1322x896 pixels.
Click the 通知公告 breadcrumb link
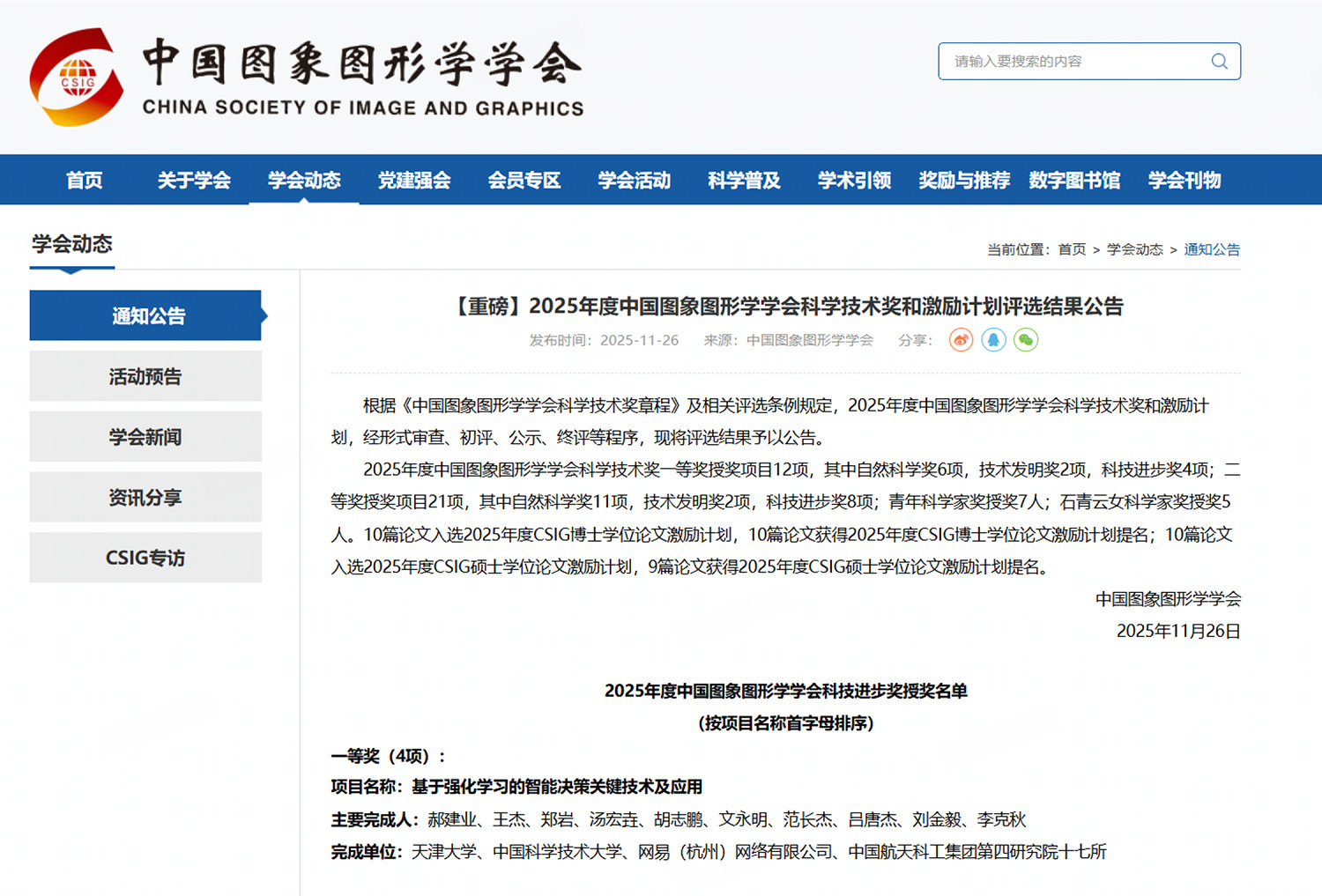click(x=1212, y=249)
